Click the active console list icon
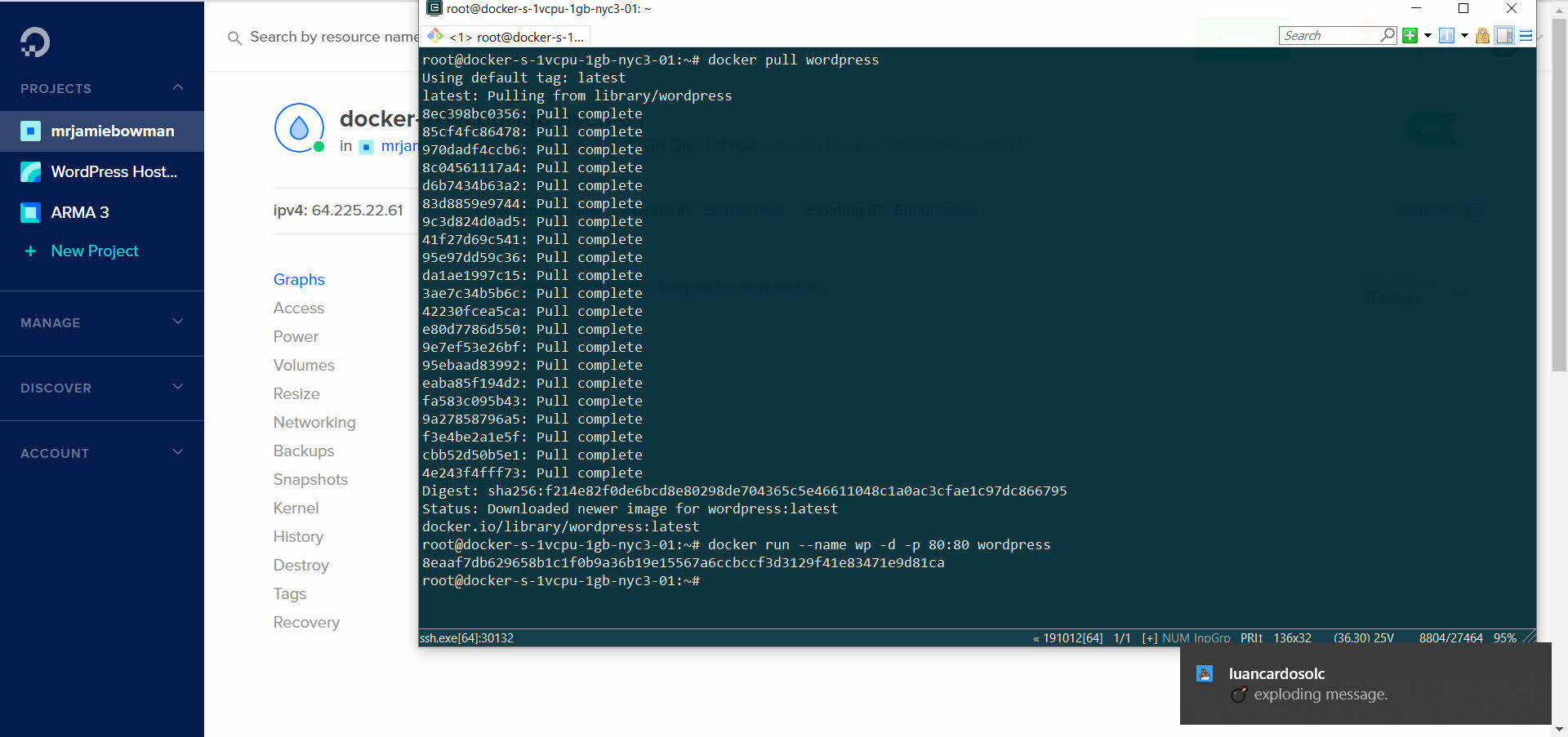This screenshot has width=1568, height=737. [x=1446, y=35]
